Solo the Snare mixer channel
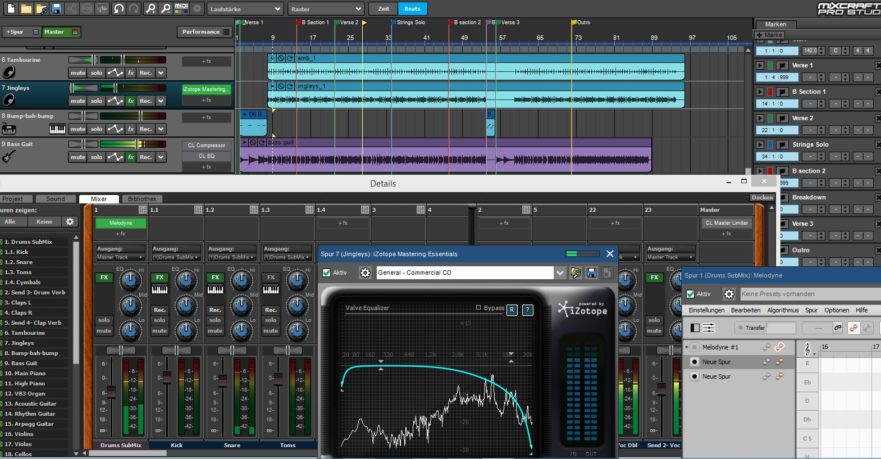The width and height of the screenshot is (881, 459). [215, 320]
